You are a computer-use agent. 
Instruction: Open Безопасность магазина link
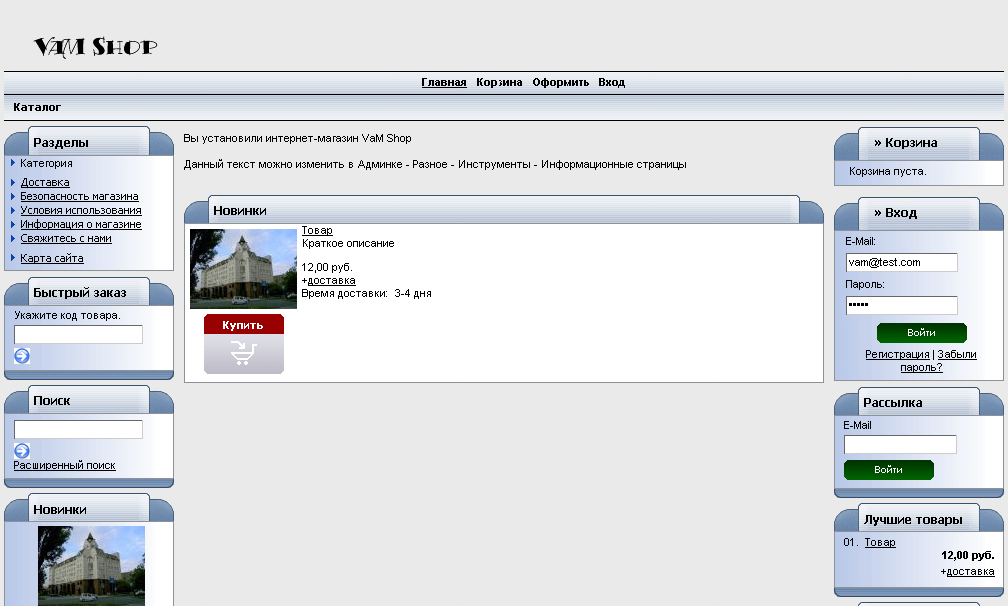pos(79,196)
